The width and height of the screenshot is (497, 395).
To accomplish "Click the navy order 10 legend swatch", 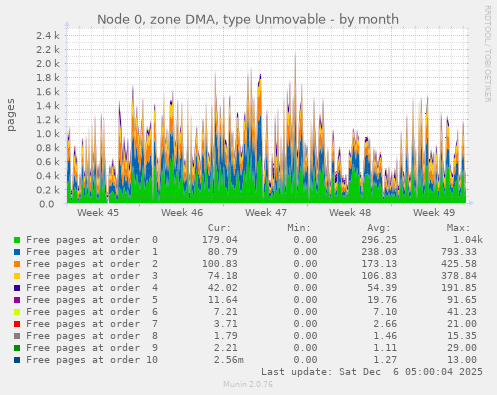I will click(17, 360).
